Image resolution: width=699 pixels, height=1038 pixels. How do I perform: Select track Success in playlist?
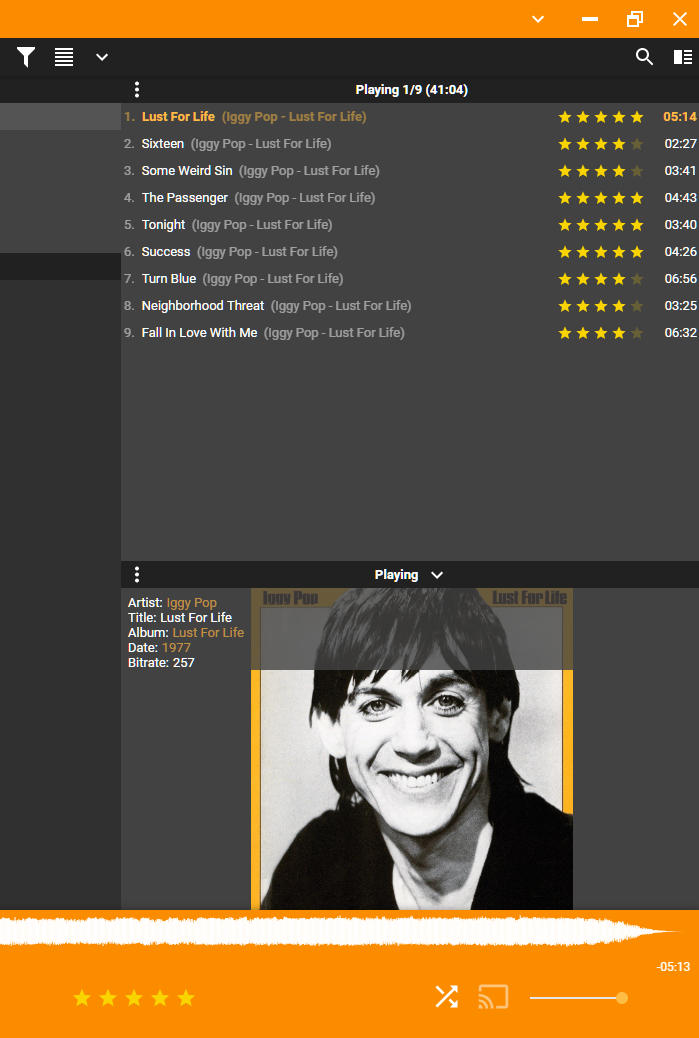point(410,252)
